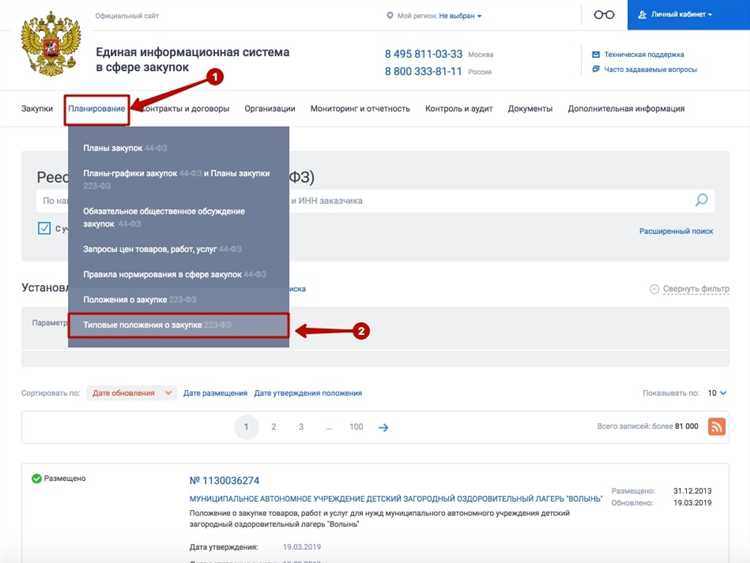This screenshot has width=750, height=563.
Task: Click the green Размещено status icon
Action: [x=36, y=478]
